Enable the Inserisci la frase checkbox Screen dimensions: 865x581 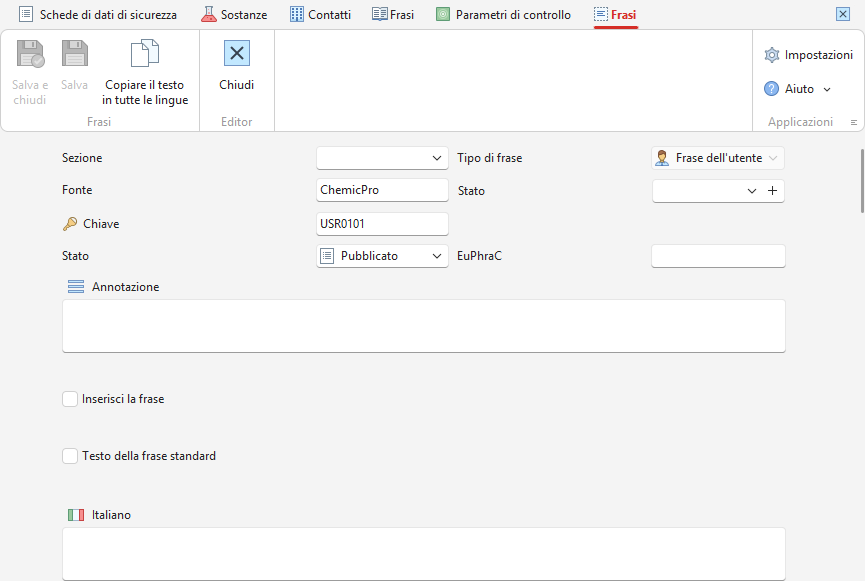[70, 399]
